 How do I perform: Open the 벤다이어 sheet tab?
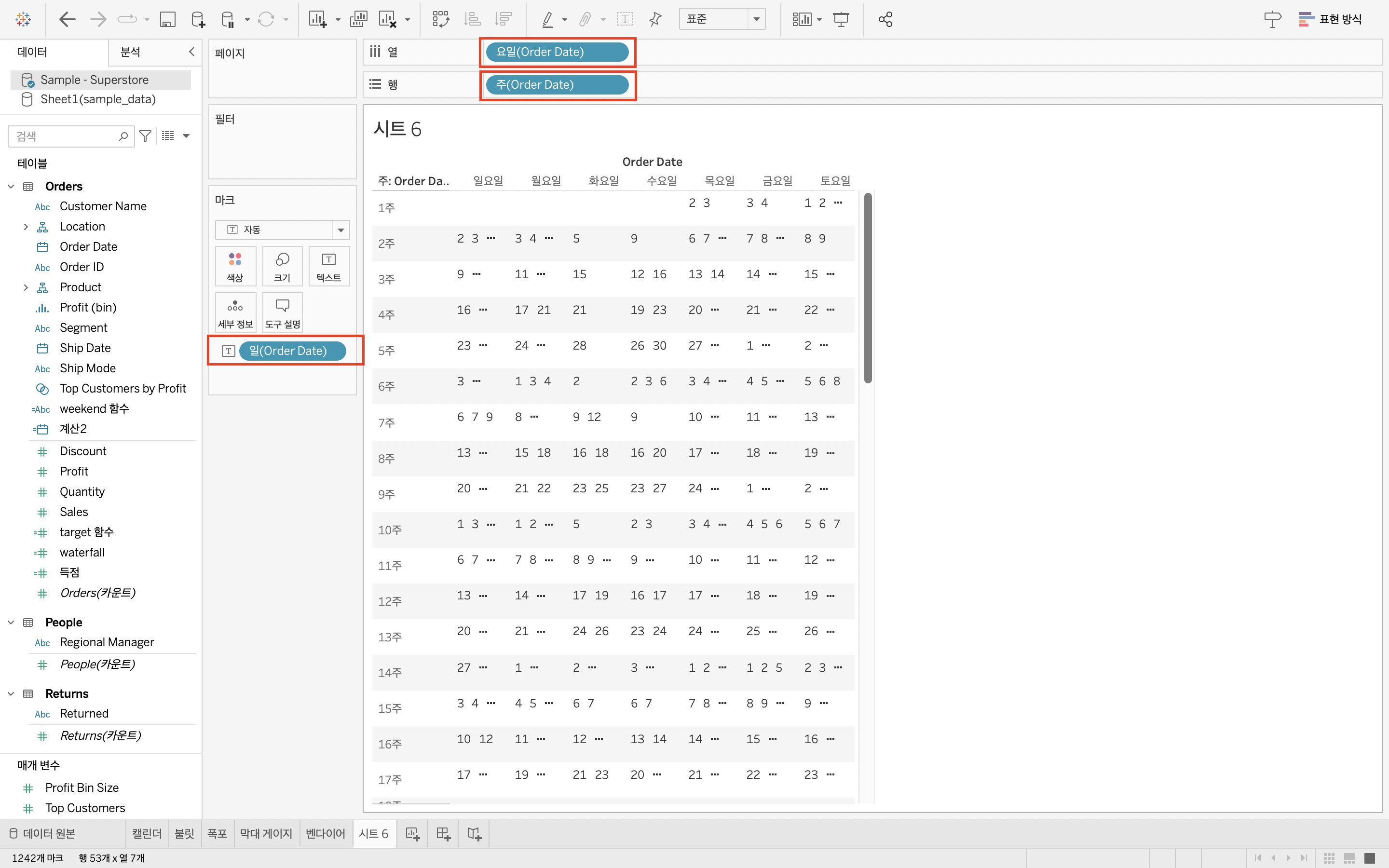tap(326, 834)
